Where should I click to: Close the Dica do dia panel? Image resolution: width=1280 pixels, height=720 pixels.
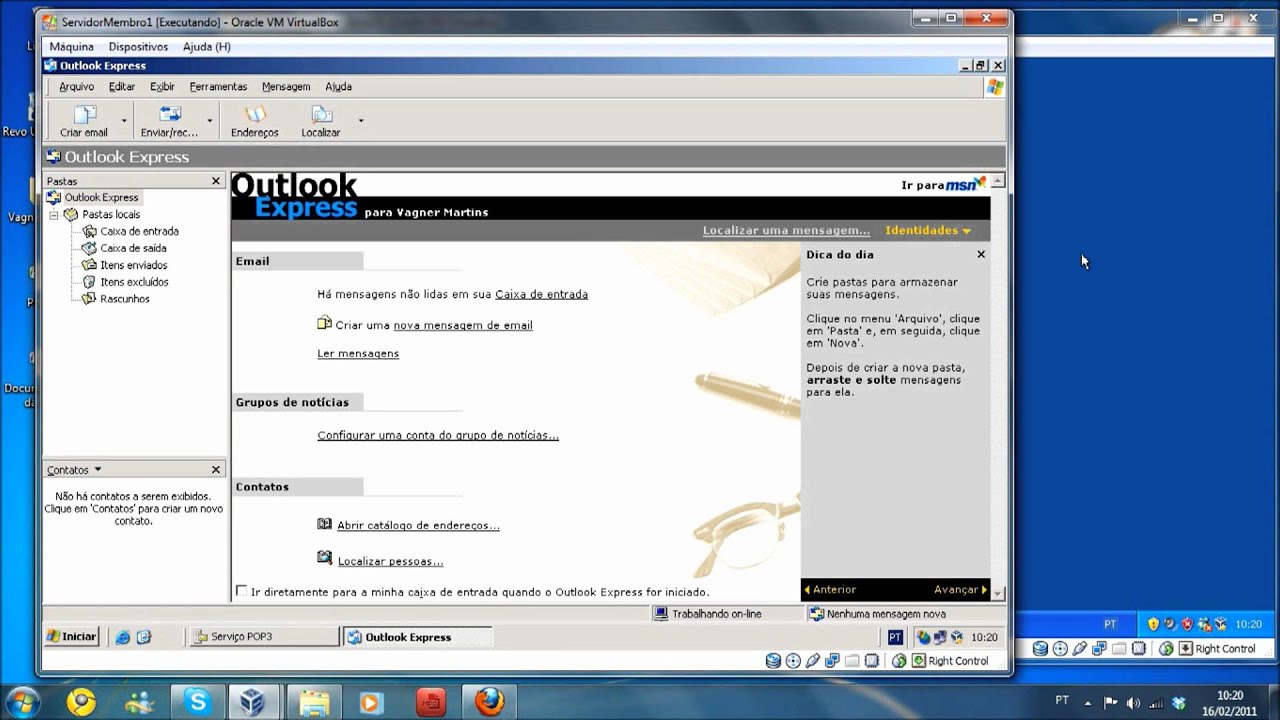pyautogui.click(x=981, y=255)
